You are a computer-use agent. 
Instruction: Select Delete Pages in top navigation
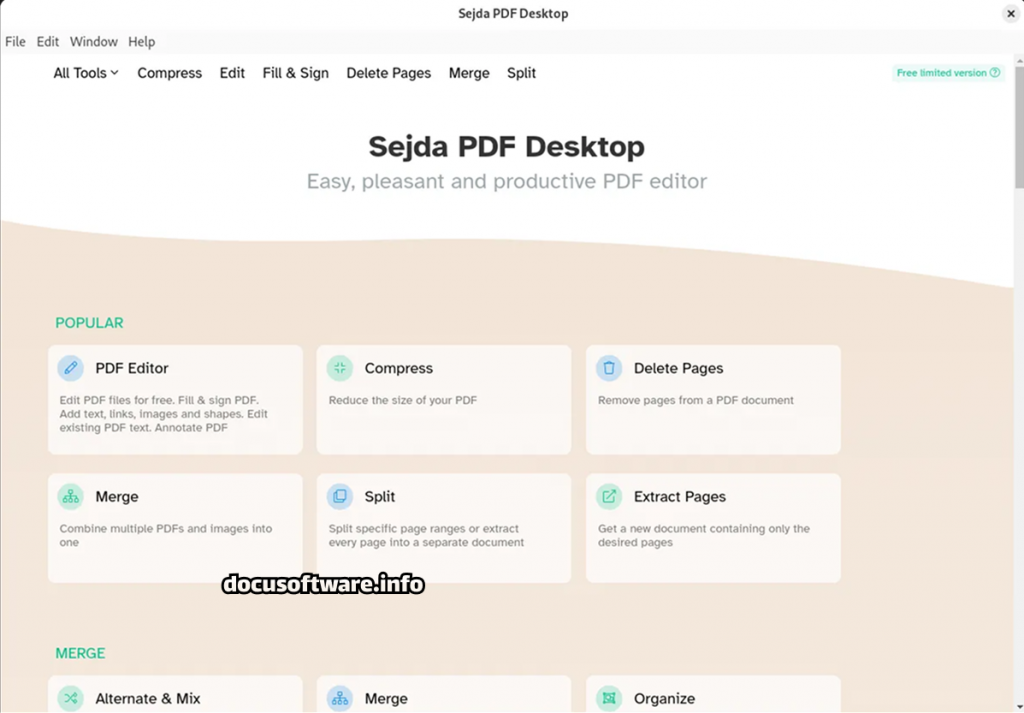(388, 73)
